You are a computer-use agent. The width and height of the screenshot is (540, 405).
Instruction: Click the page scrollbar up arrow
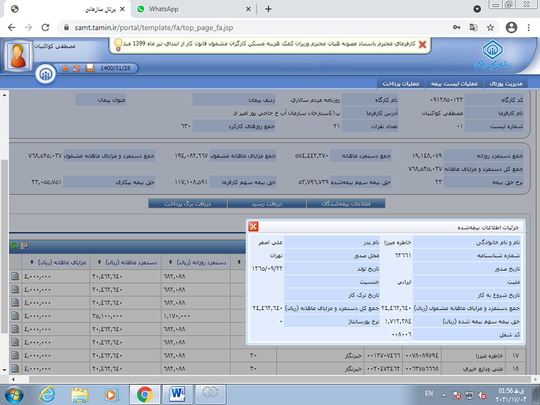click(4, 95)
